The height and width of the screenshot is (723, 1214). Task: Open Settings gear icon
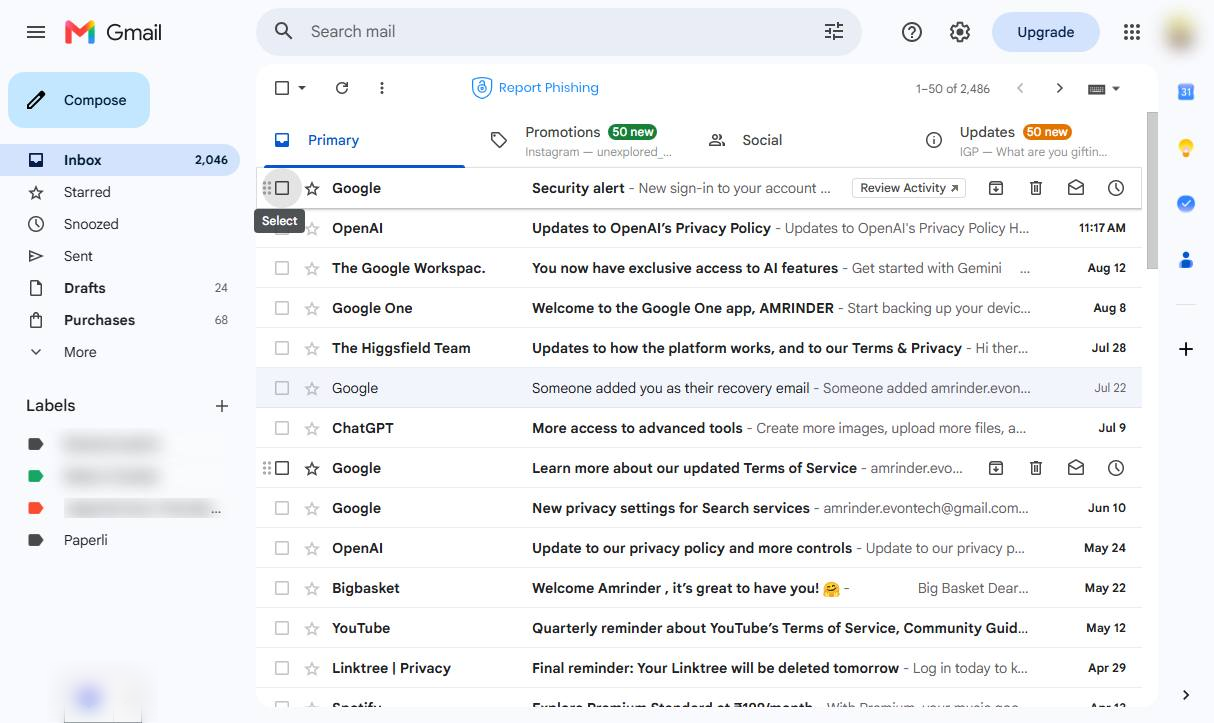pos(960,32)
